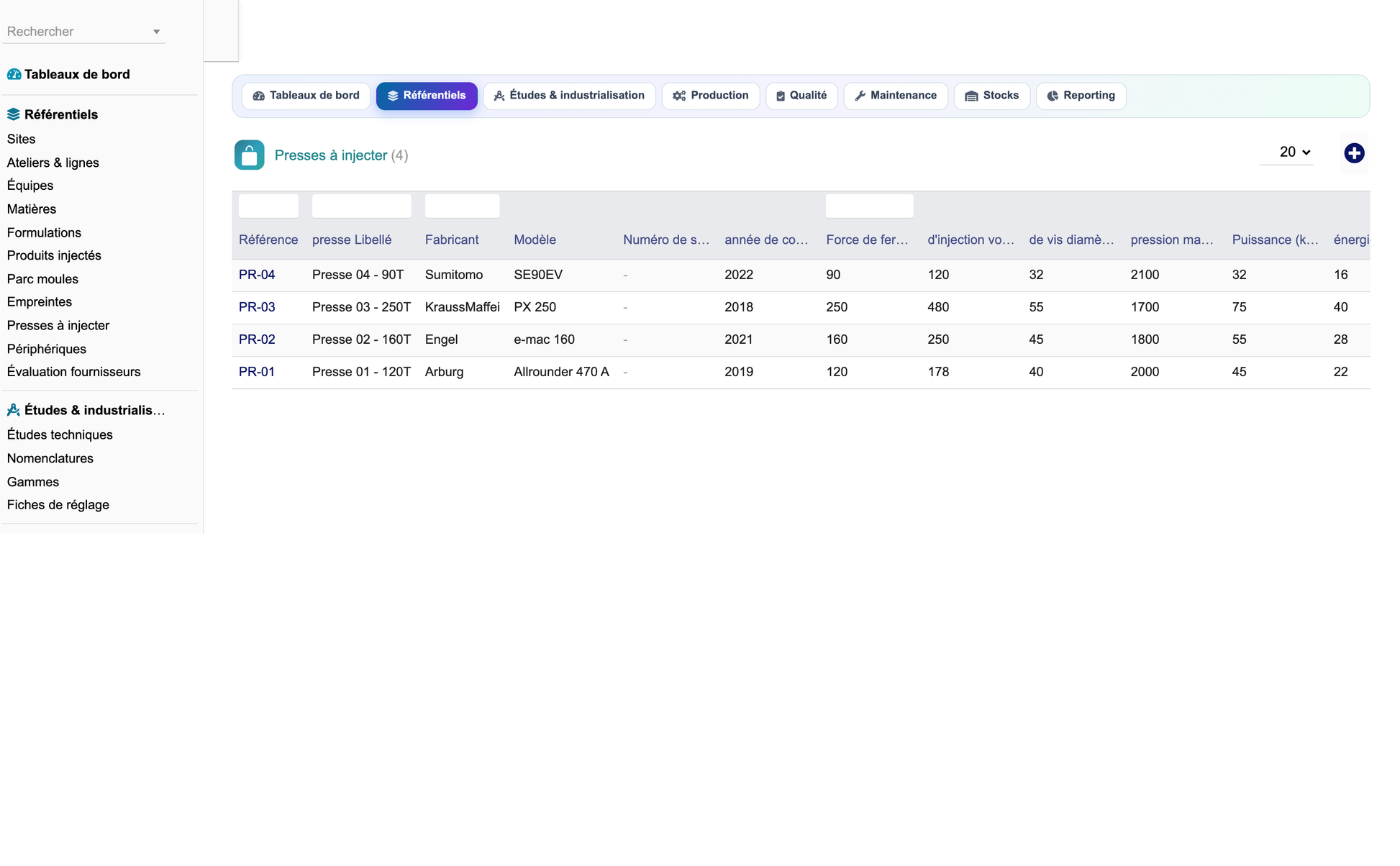Screen dimensions: 1400x866
Task: Open Études techniques in the sidebar
Action: [60, 434]
